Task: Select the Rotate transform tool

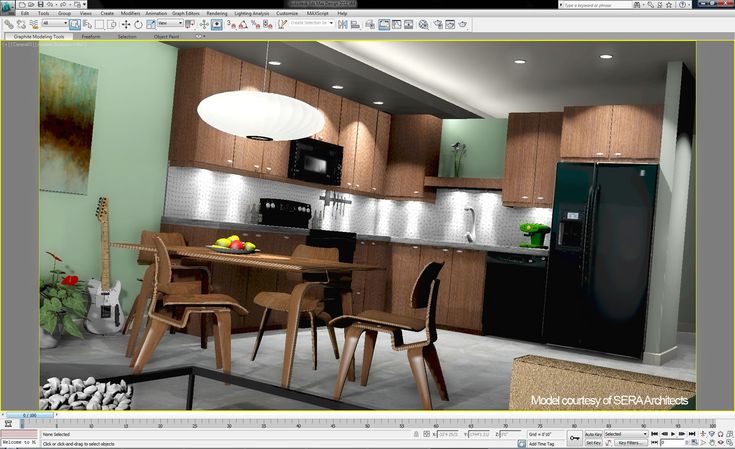Action: click(139, 24)
